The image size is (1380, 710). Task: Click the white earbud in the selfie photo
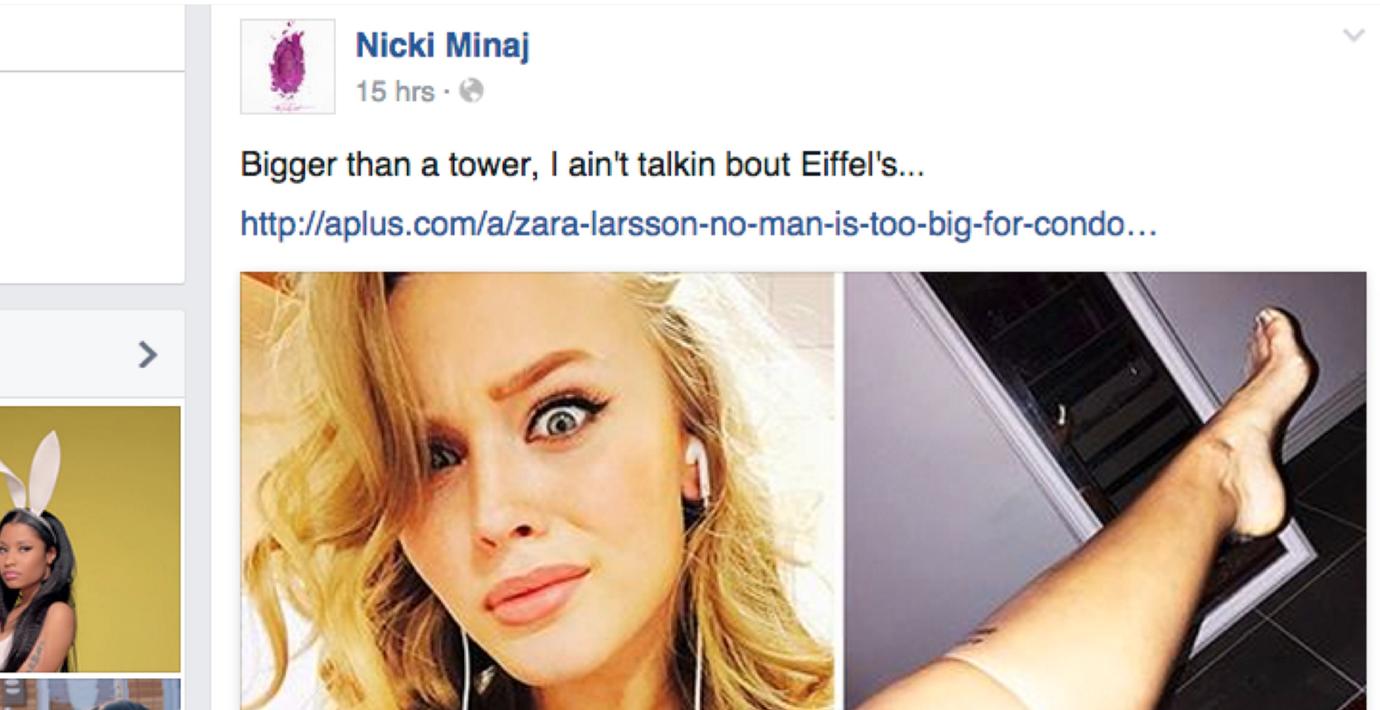692,463
